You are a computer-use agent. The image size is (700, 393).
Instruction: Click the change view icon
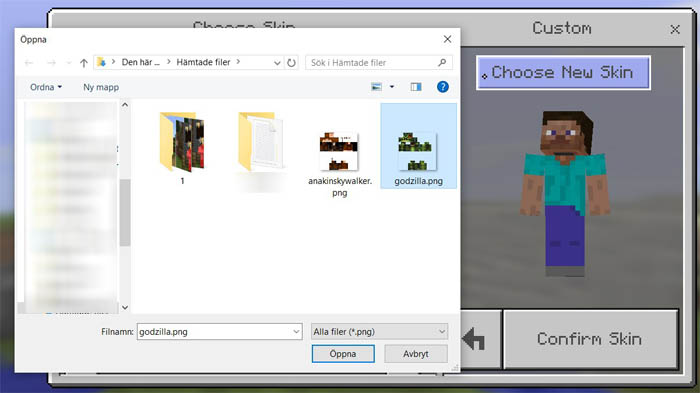click(x=376, y=87)
